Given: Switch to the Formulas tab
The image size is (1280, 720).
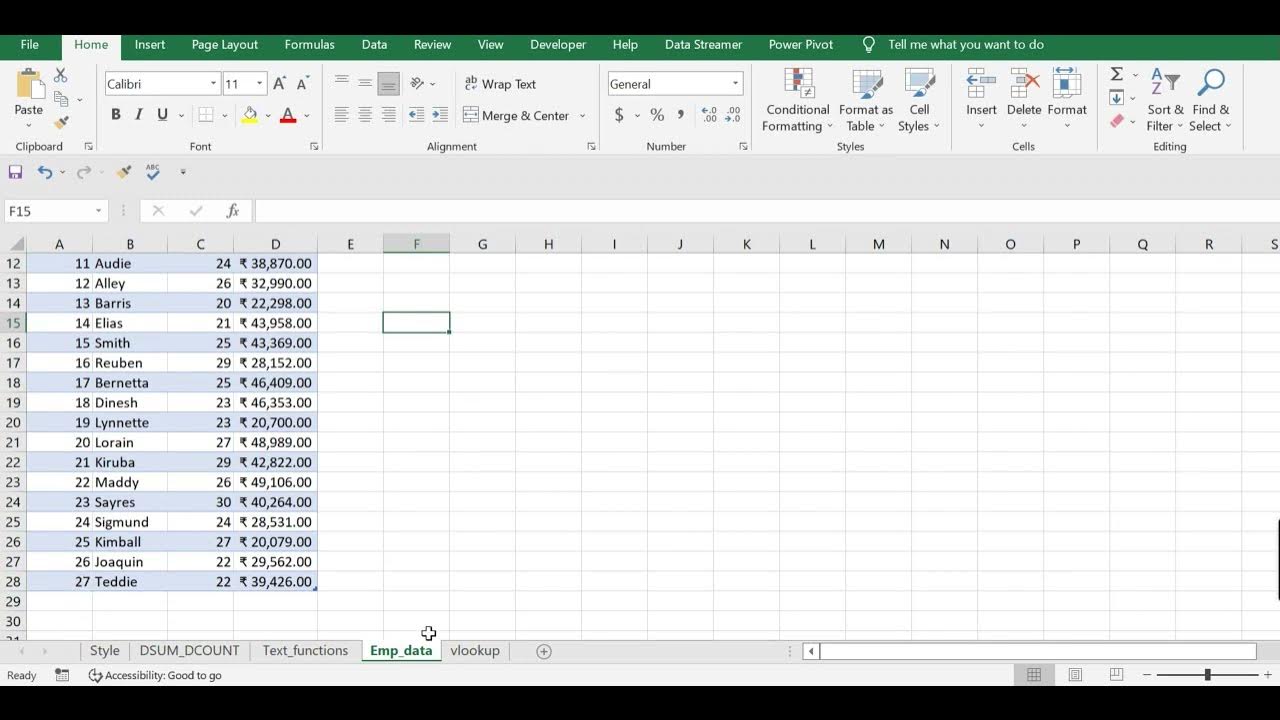Looking at the screenshot, I should [x=309, y=45].
